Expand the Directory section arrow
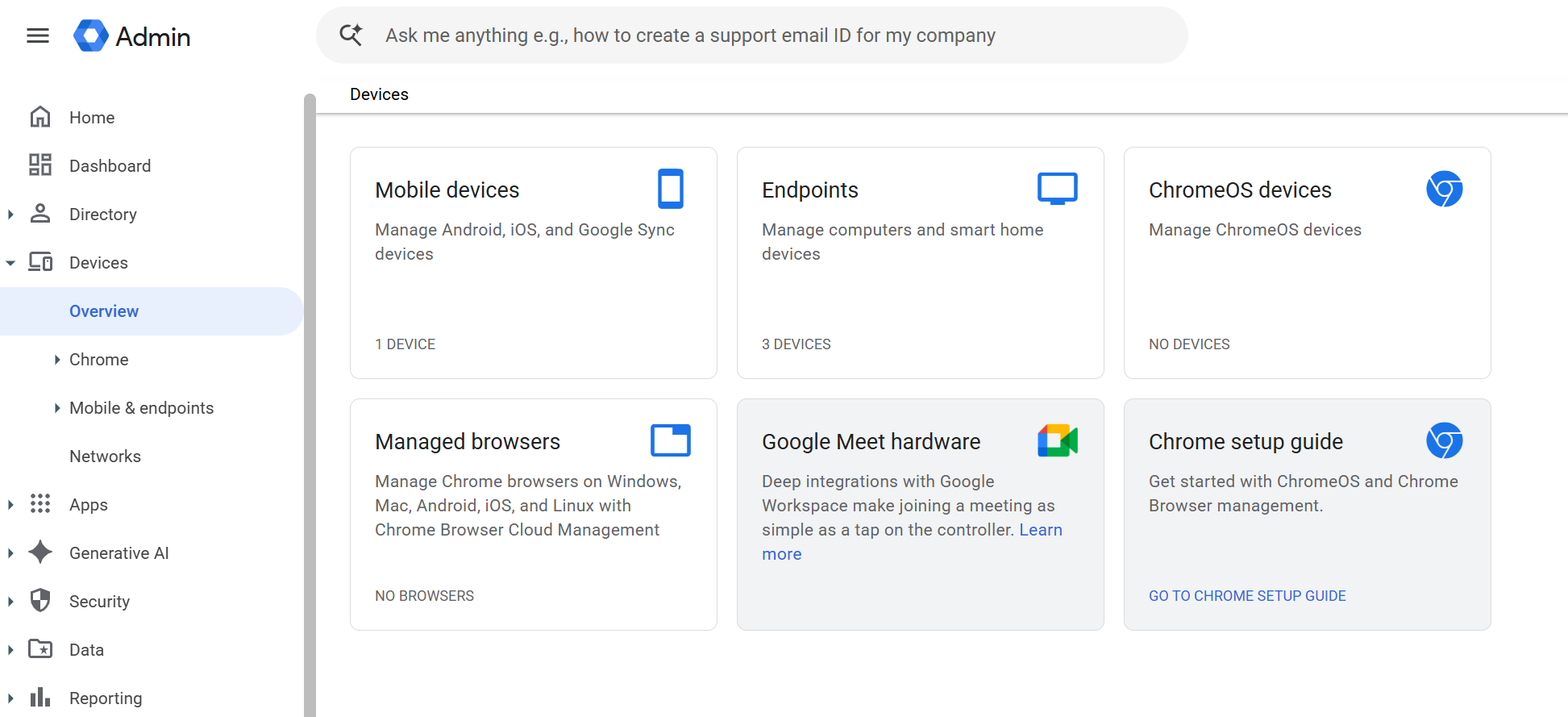The width and height of the screenshot is (1568, 717). click(10, 215)
